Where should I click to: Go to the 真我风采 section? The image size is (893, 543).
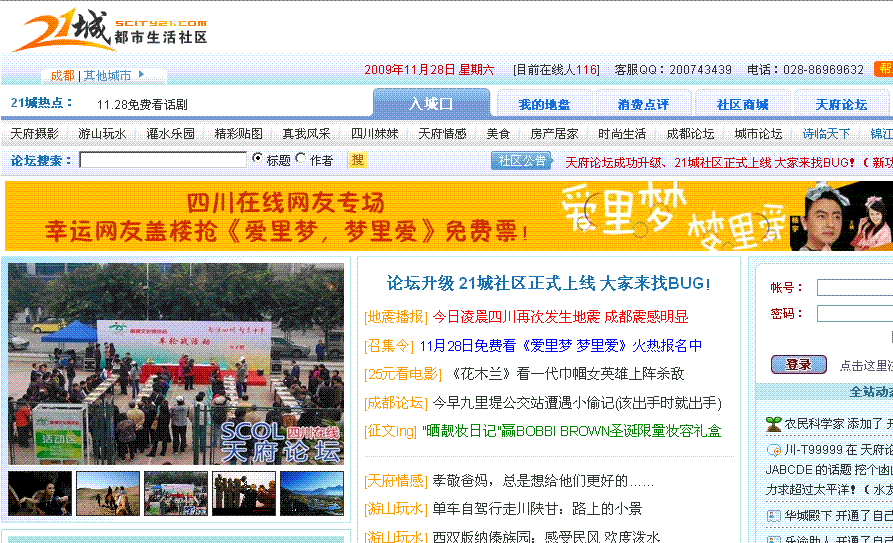pyautogui.click(x=306, y=134)
